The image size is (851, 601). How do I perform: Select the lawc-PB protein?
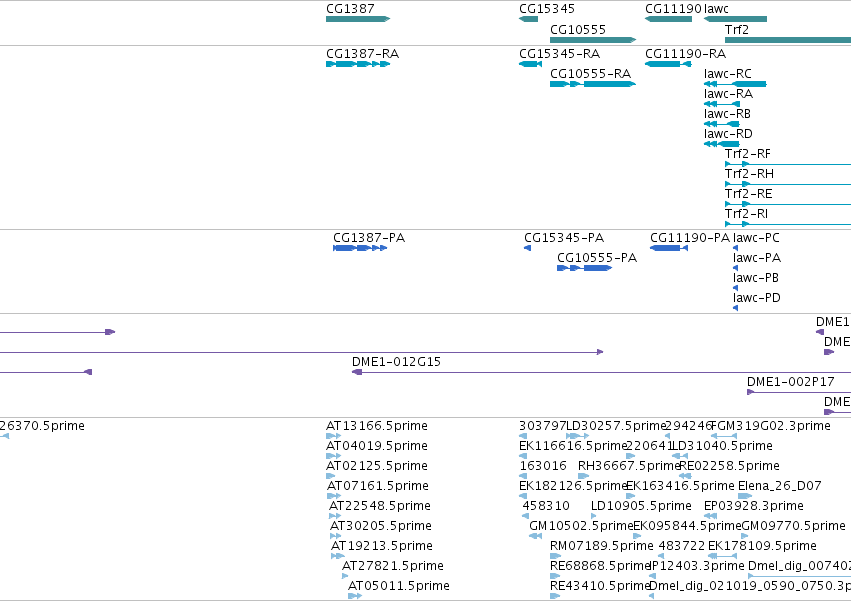pos(735,288)
